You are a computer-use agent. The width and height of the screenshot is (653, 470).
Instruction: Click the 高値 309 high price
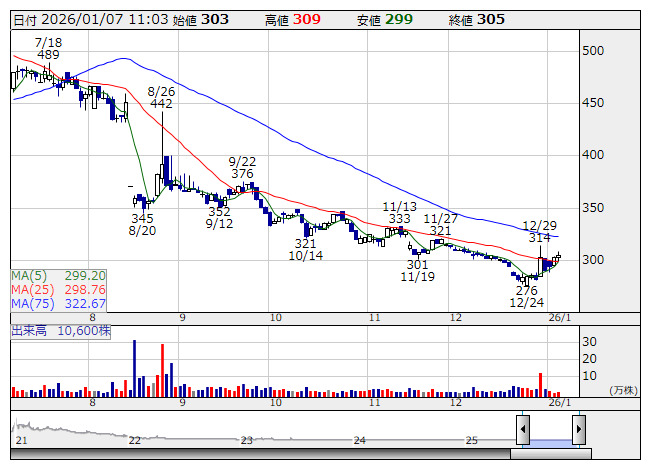click(293, 20)
